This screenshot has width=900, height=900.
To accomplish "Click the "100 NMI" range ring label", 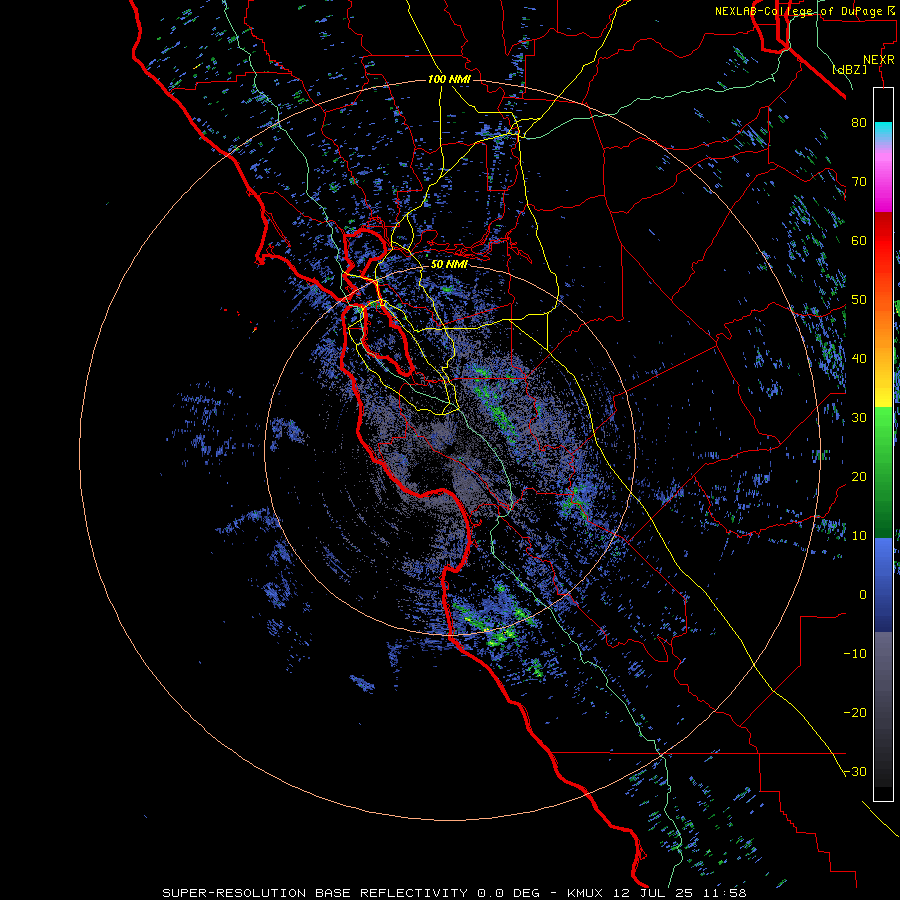I will 449,79.
